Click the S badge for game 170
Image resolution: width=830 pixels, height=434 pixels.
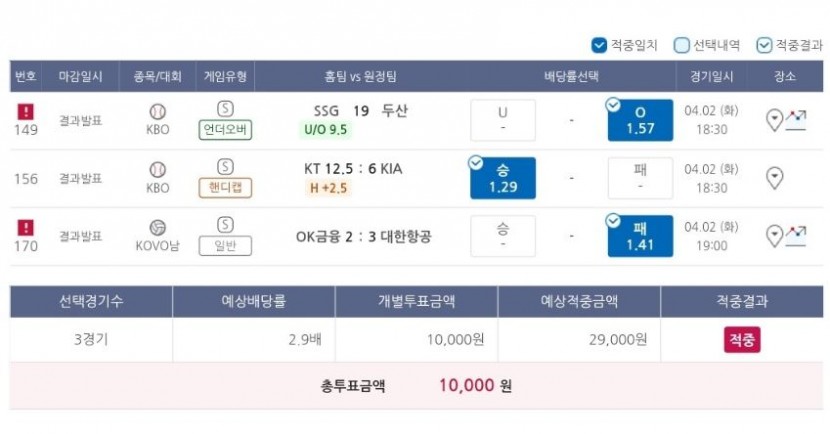(x=225, y=225)
